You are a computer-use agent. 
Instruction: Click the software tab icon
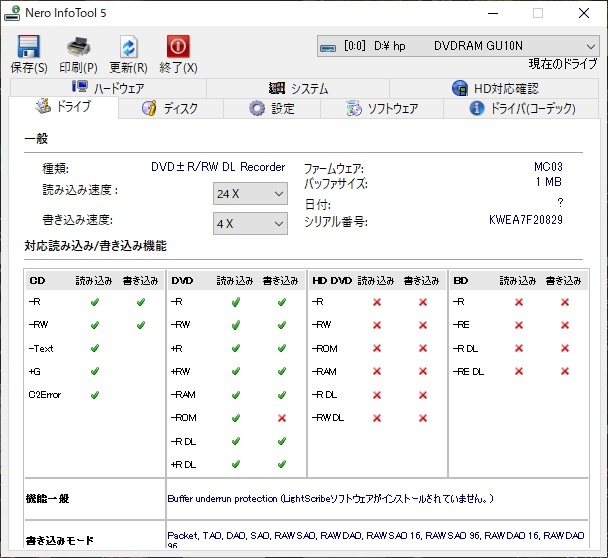click(354, 108)
